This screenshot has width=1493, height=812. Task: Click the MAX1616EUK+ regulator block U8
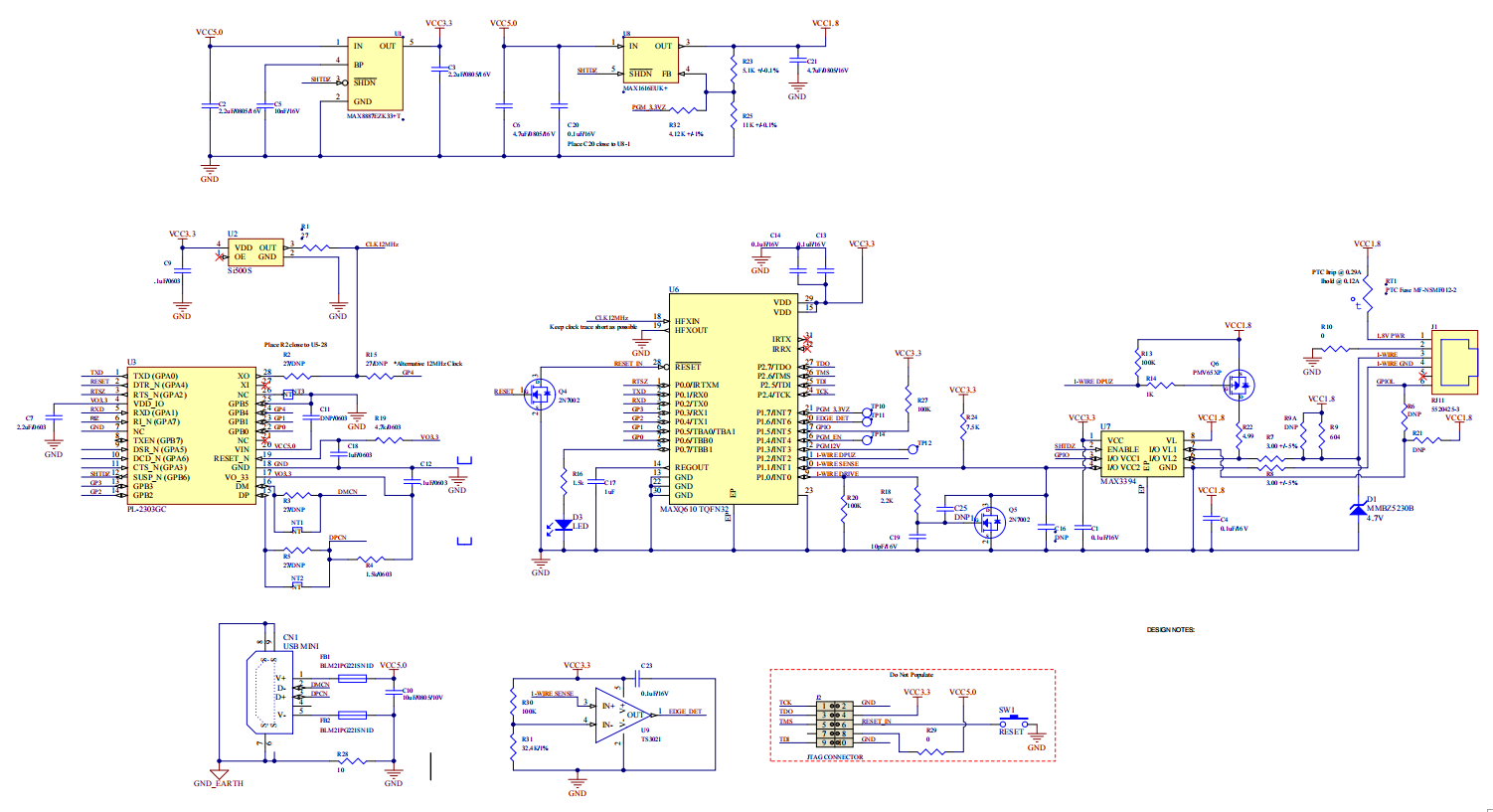650,61
